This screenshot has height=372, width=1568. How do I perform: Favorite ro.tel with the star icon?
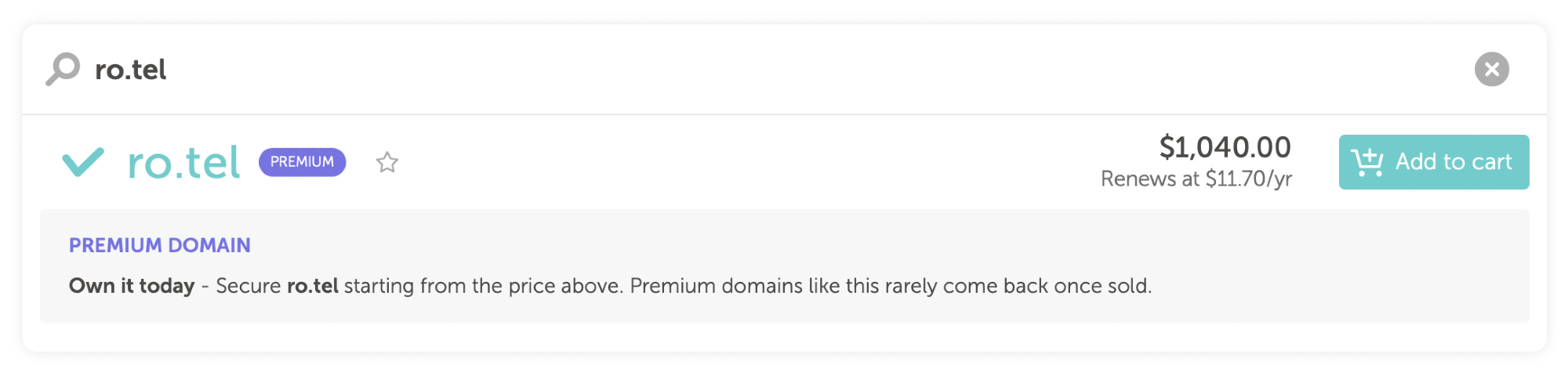(387, 162)
